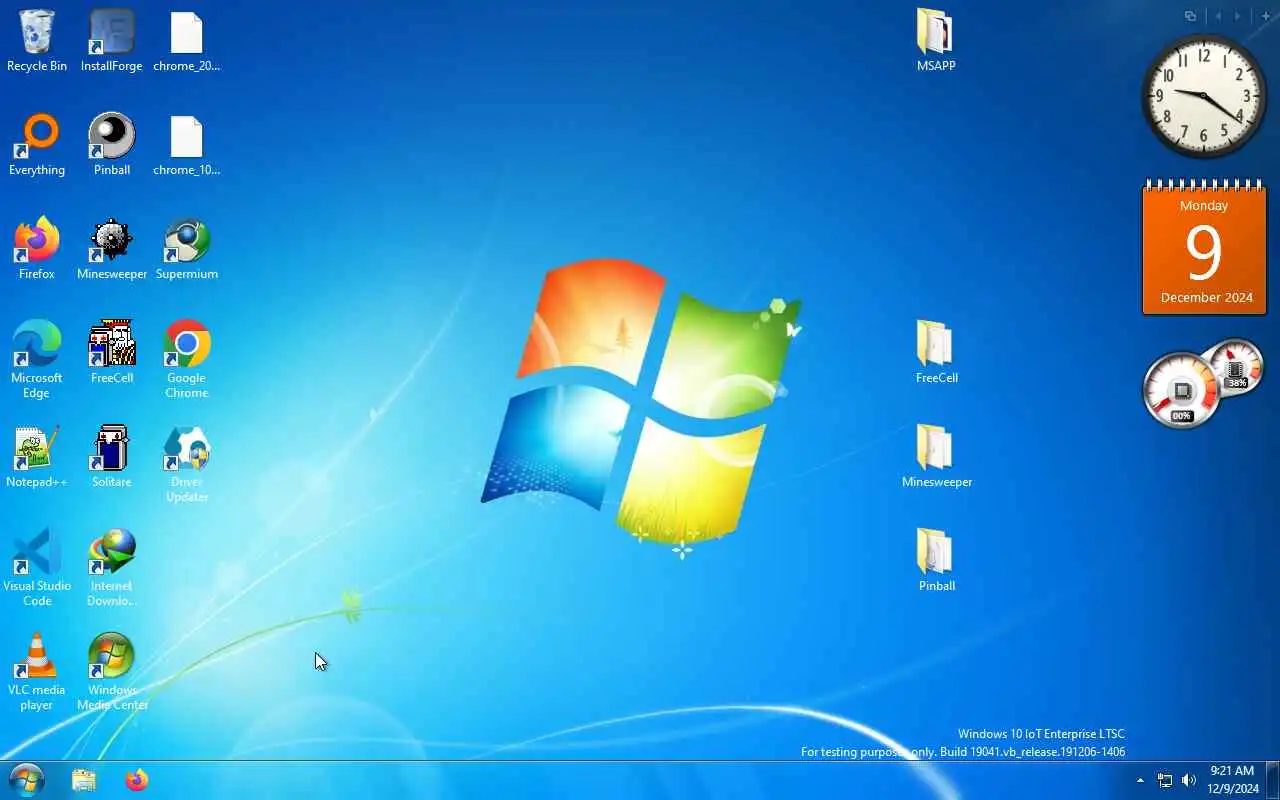Select the Driver Updater shortcut

click(186, 464)
